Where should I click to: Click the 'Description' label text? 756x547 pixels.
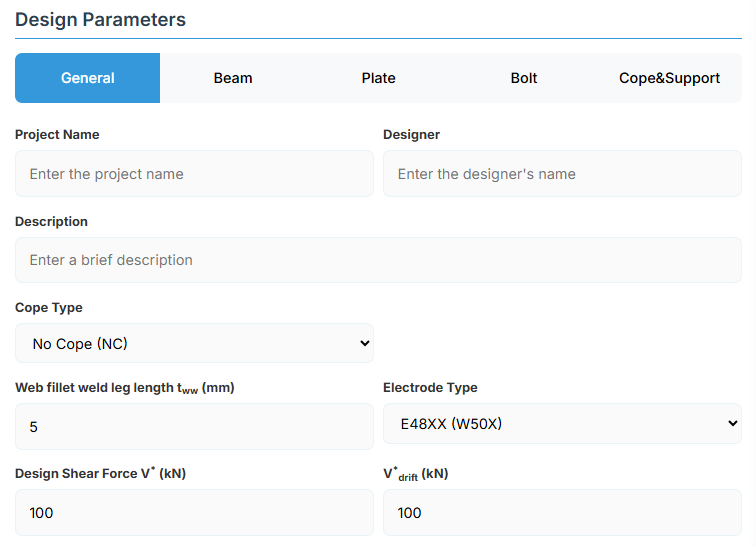51,222
